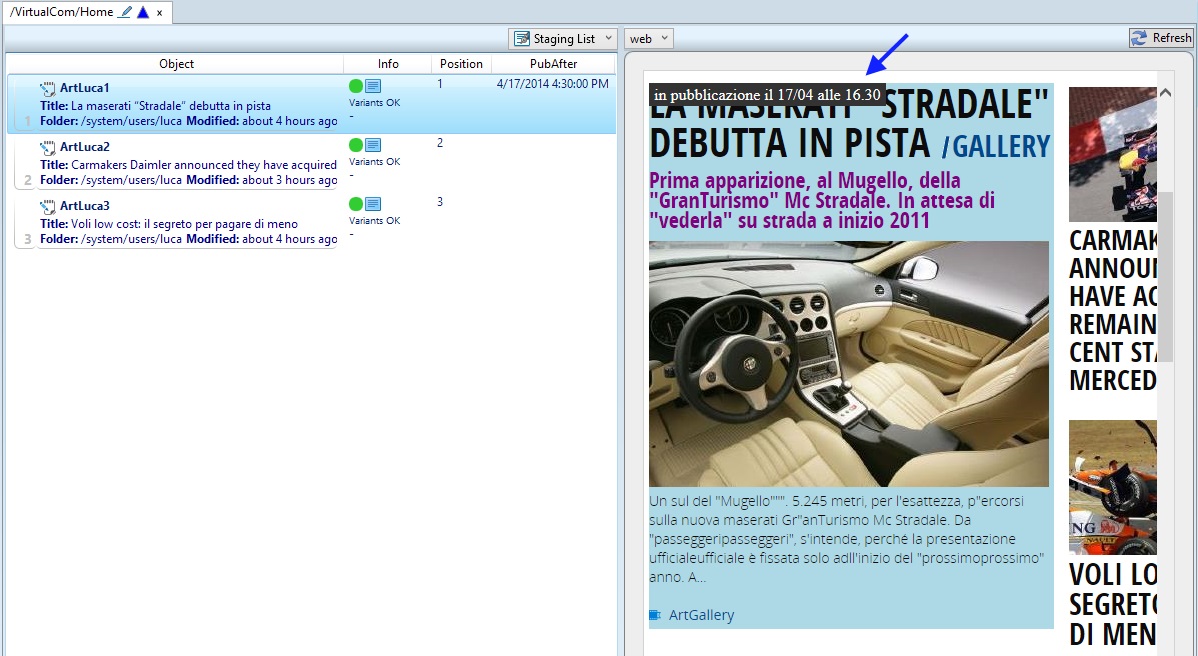Image resolution: width=1198 pixels, height=656 pixels.
Task: Select the ArtLuca2 row name
Action: [x=85, y=147]
